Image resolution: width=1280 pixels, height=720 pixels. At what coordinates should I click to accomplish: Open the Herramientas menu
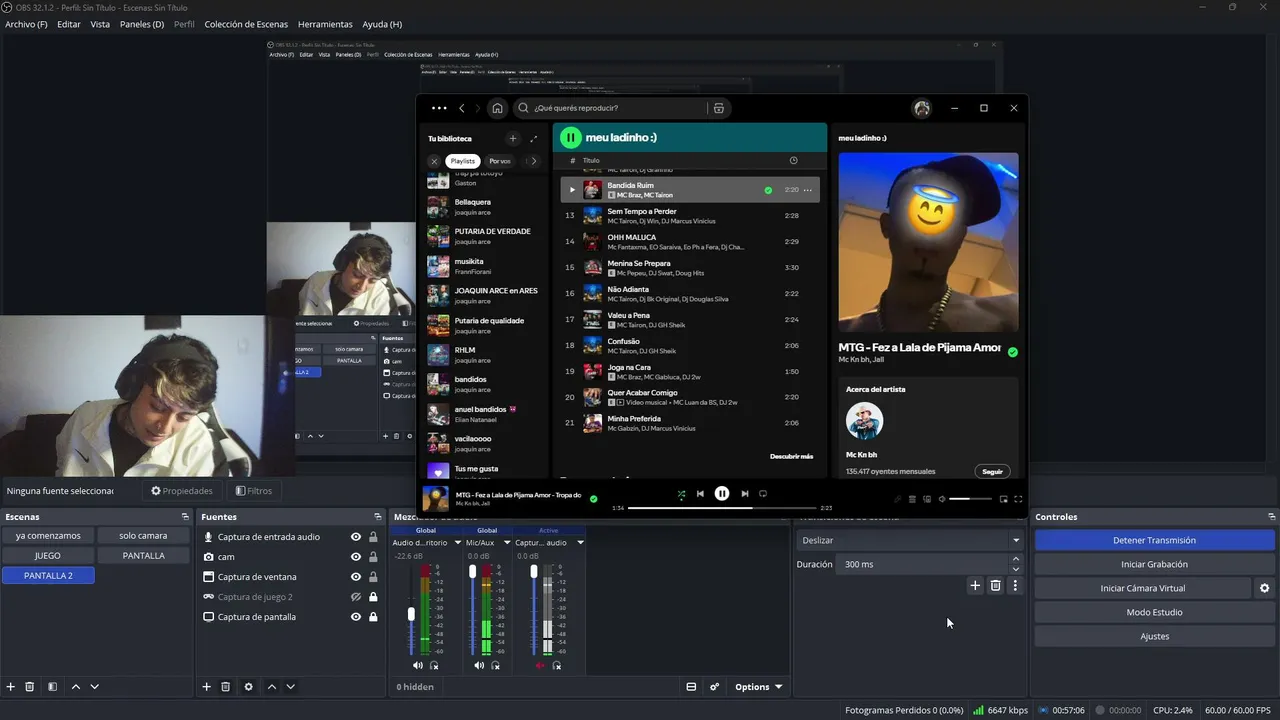tap(325, 24)
